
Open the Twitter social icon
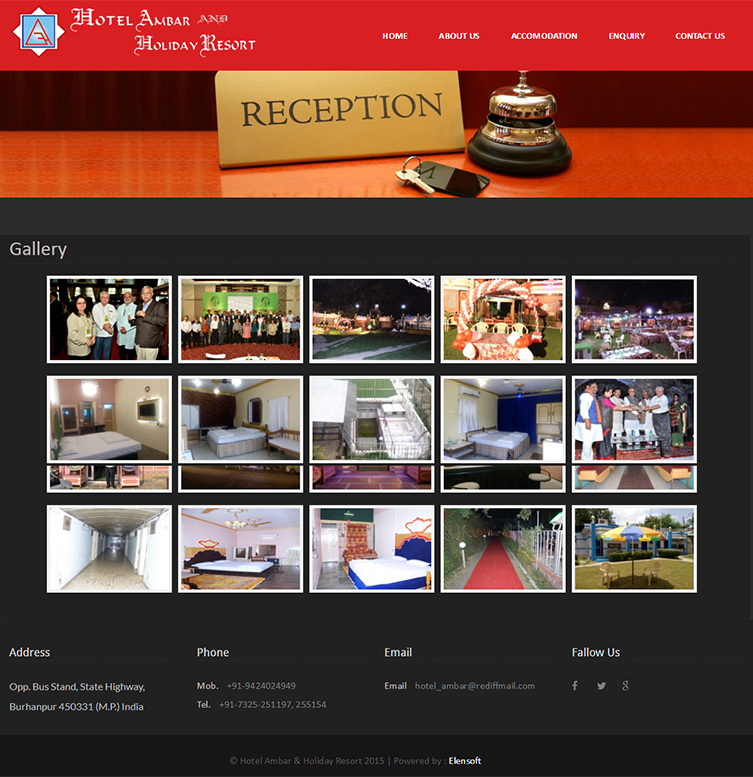coord(601,686)
